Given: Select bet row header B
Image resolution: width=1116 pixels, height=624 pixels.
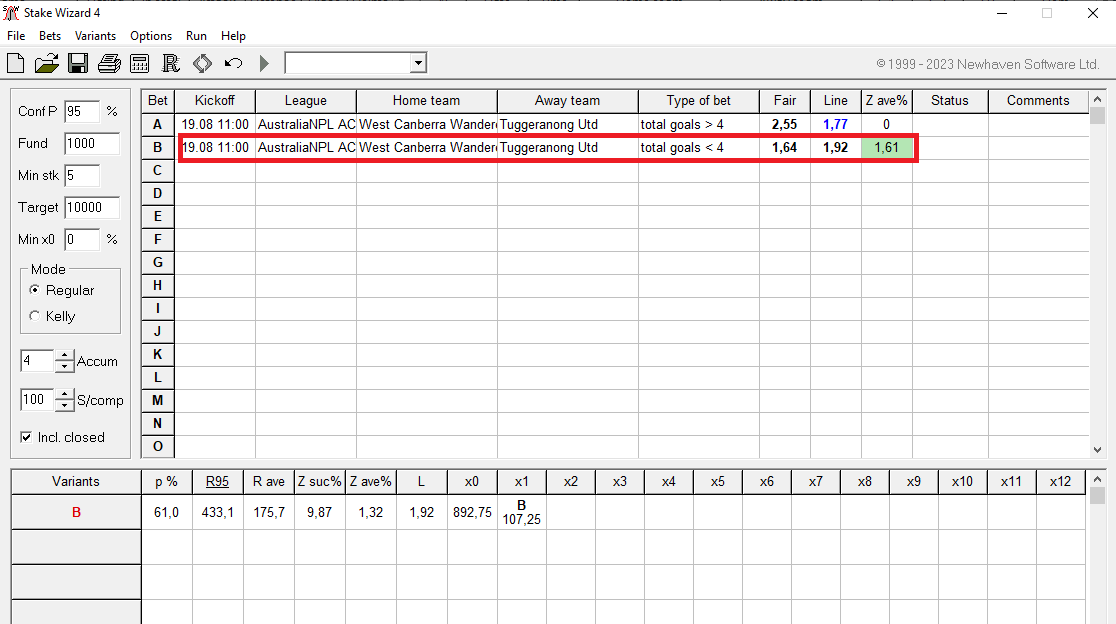Looking at the screenshot, I should coord(157,147).
